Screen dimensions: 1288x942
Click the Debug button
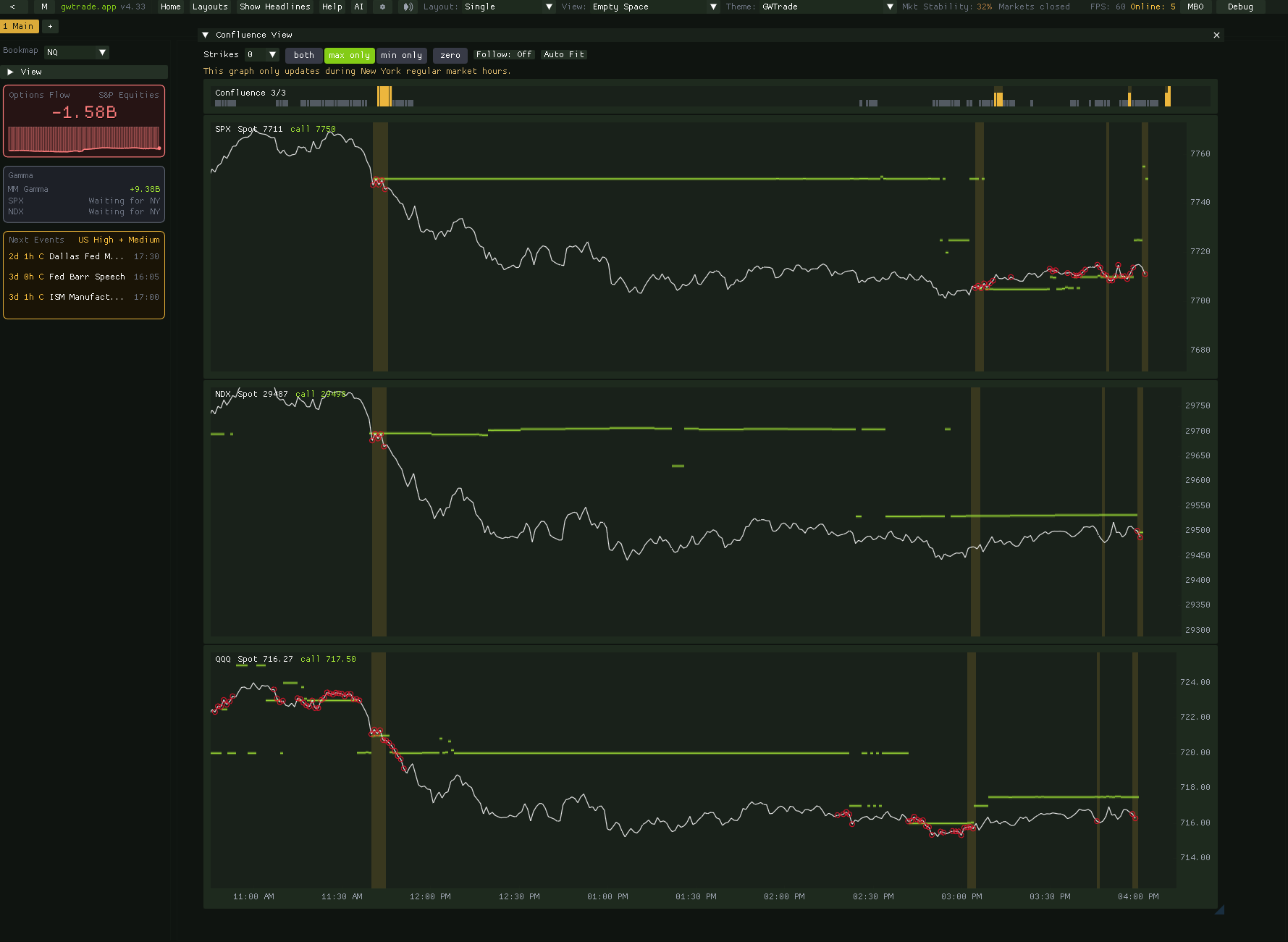1240,7
